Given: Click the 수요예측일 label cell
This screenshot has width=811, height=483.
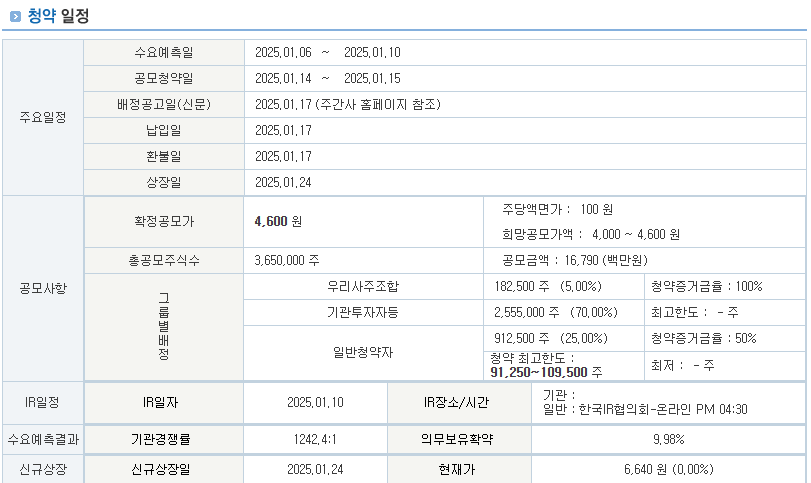Looking at the screenshot, I should click(x=164, y=52).
